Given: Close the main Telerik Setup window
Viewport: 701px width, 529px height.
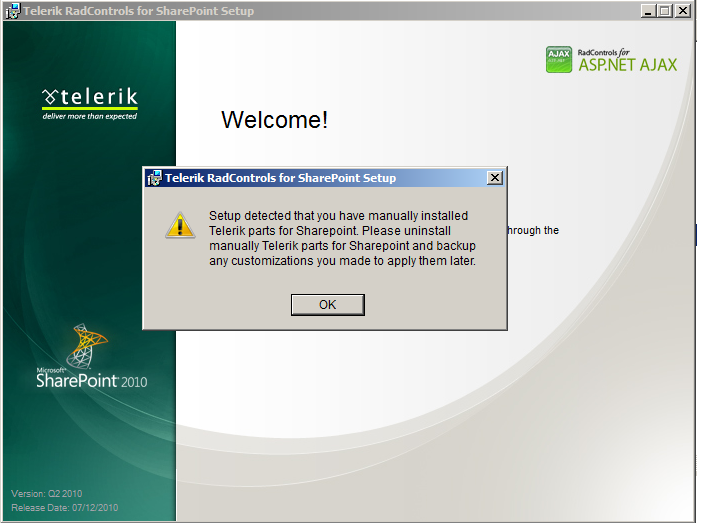Looking at the screenshot, I should tap(683, 11).
